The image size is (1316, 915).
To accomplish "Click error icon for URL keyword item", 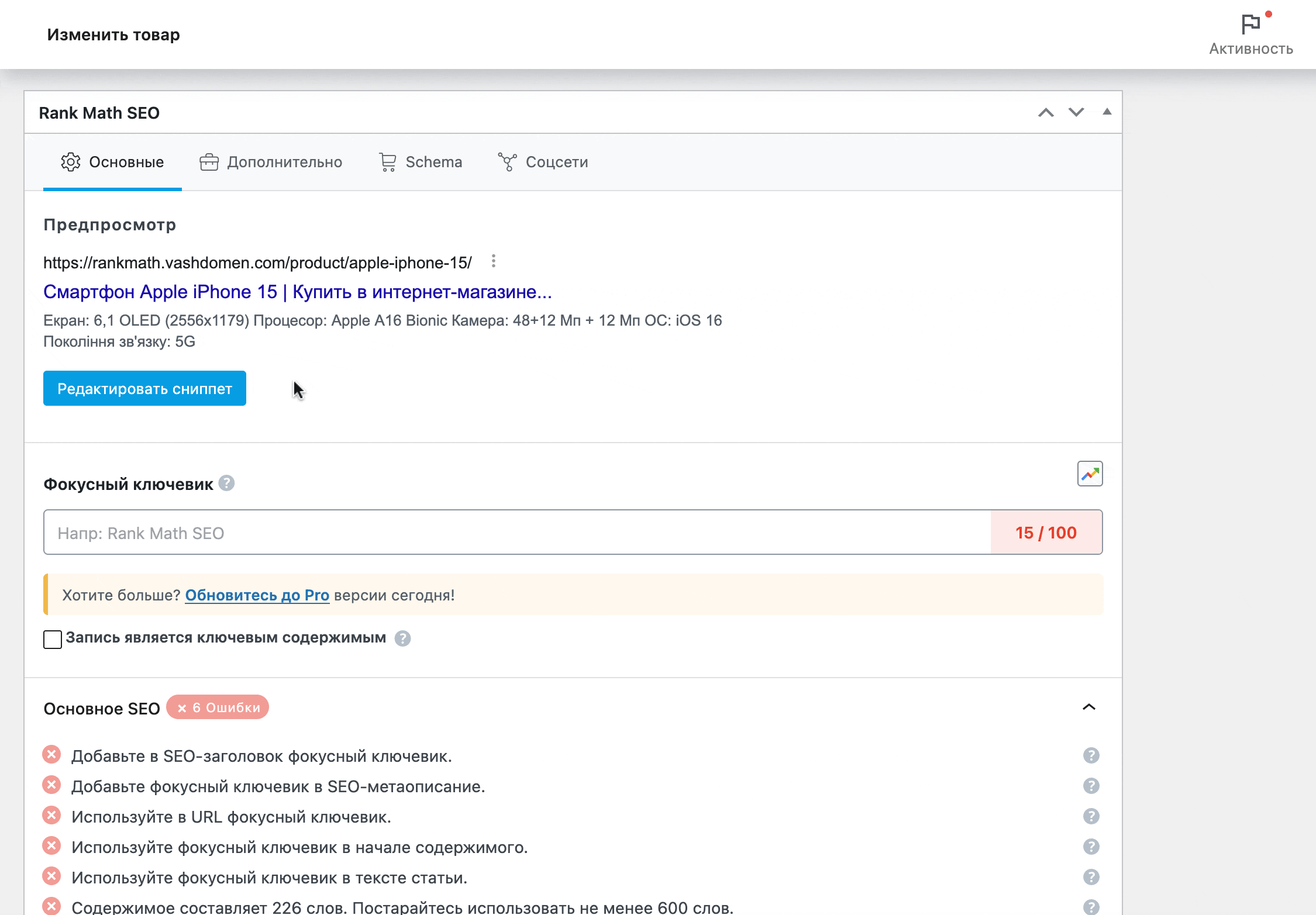I will point(51,816).
